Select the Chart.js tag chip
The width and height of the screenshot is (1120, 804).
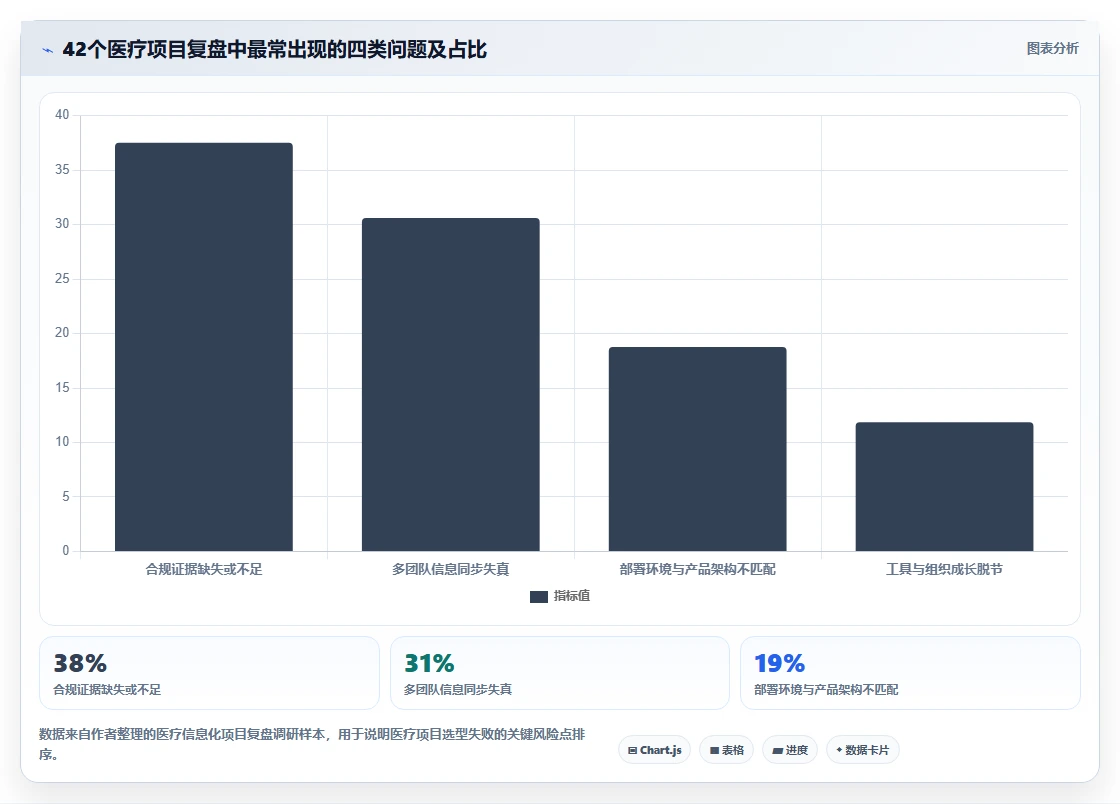pos(654,750)
